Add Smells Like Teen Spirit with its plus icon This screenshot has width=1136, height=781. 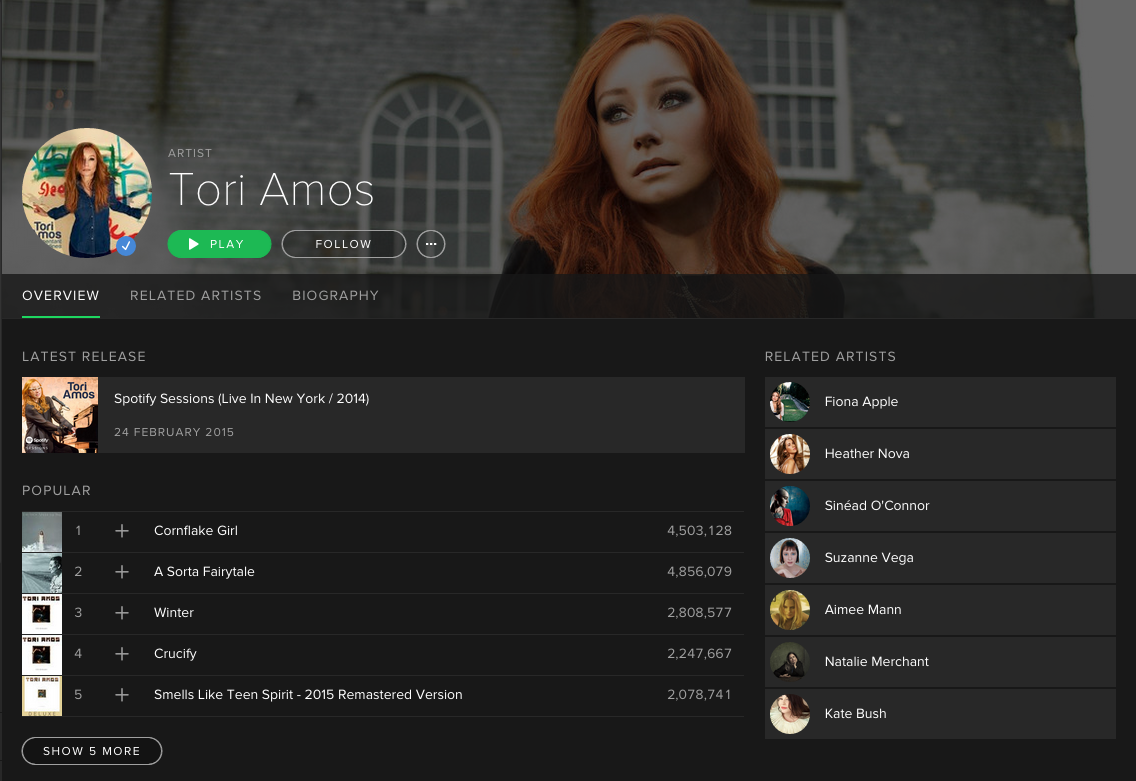tap(122, 695)
